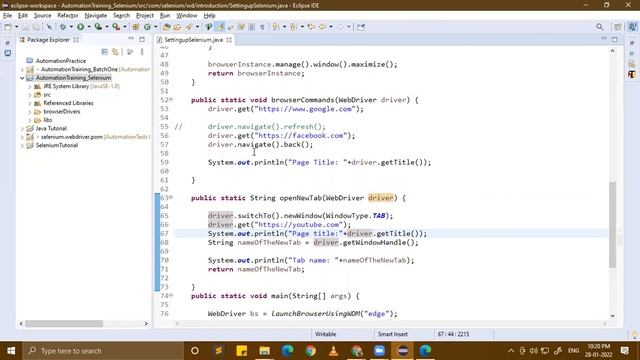Screen dimensions: 640x360
Task: Open the Source menu
Action: tap(42, 16)
